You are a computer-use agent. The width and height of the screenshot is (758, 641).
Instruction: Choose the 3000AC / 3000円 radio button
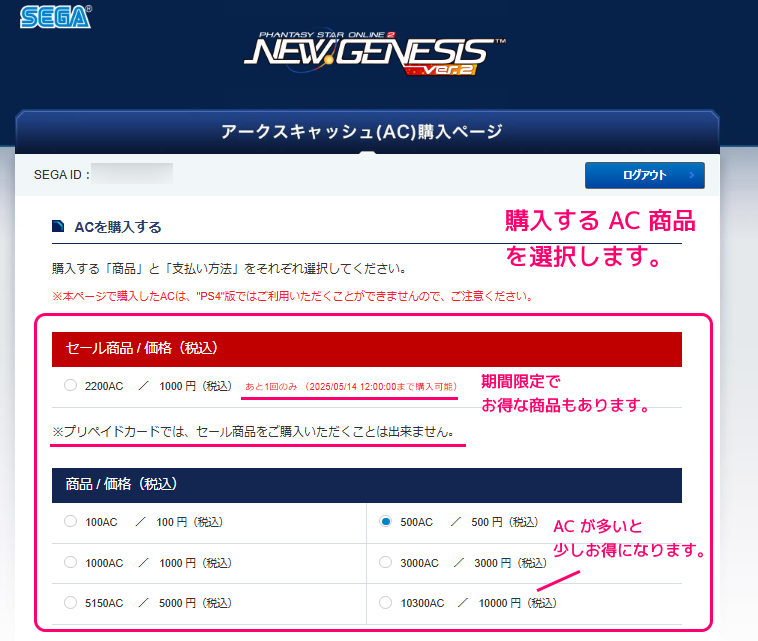click(385, 562)
